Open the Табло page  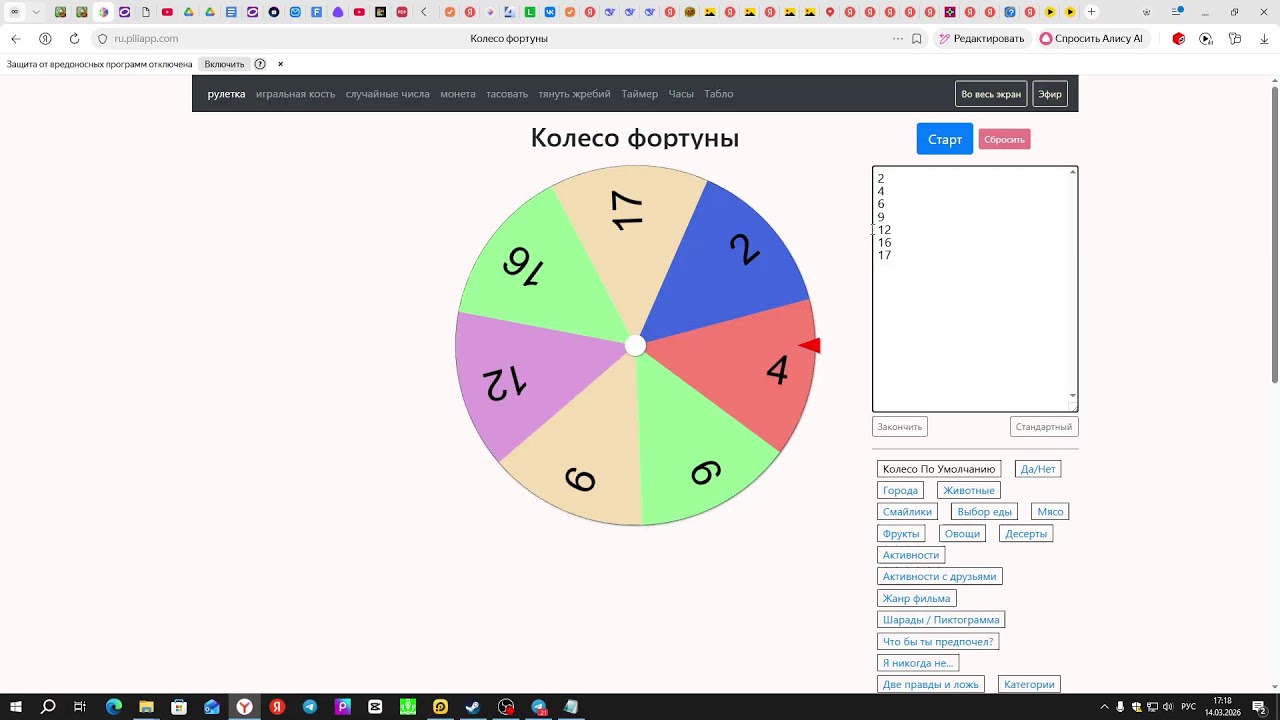[x=719, y=94]
